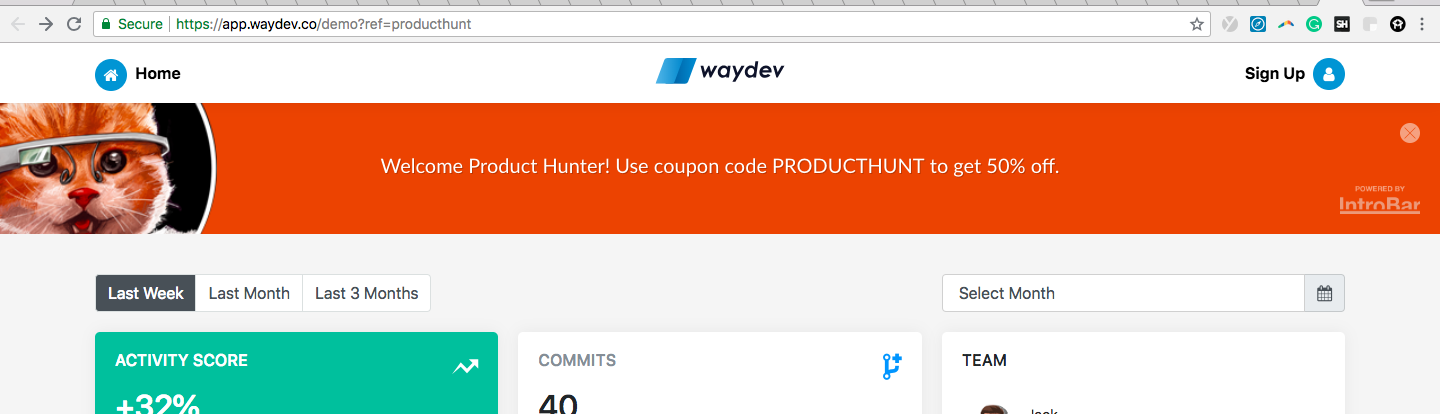Screen dimensions: 1440x414
Task: Switch to Last Month range
Action: (x=249, y=293)
